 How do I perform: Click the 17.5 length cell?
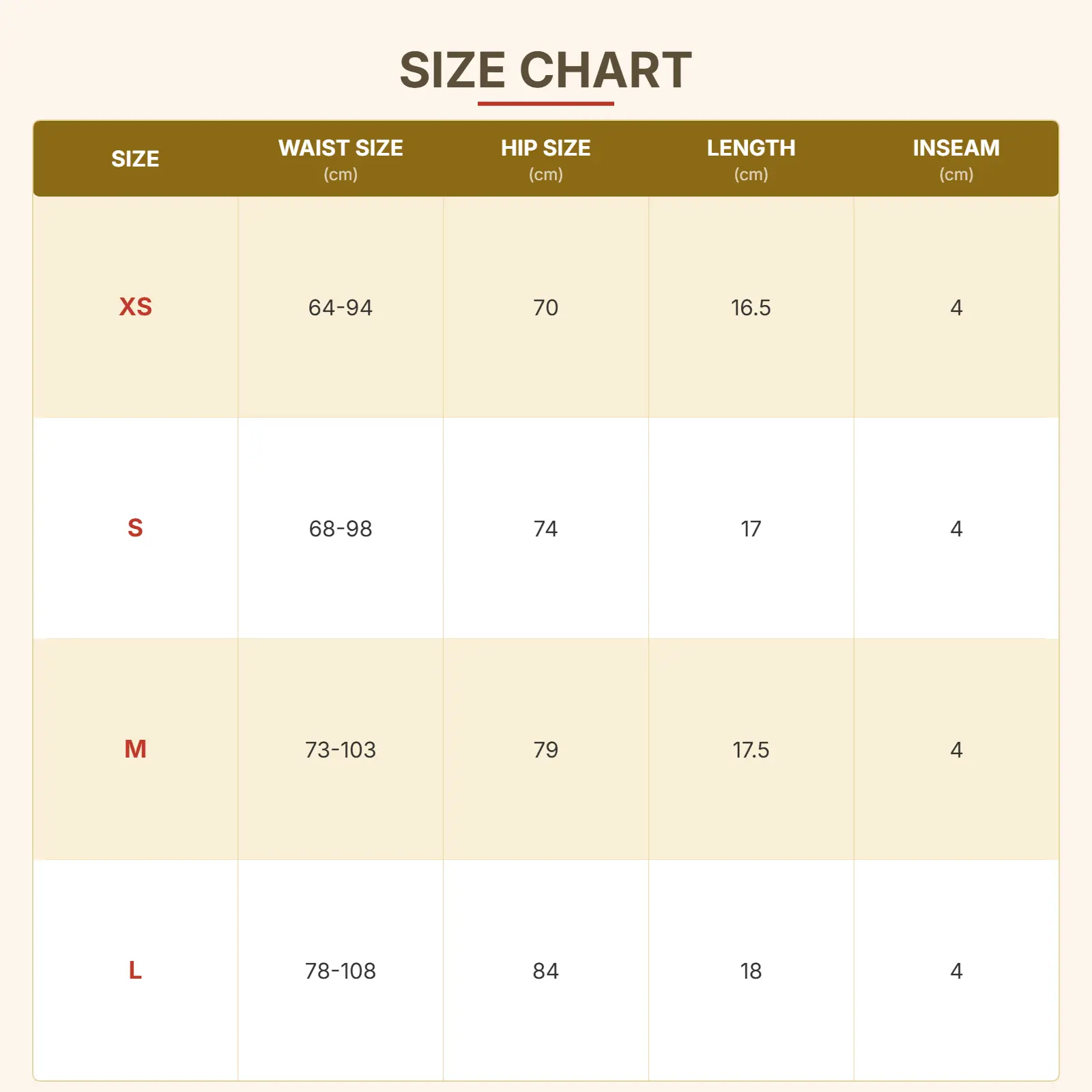[751, 750]
